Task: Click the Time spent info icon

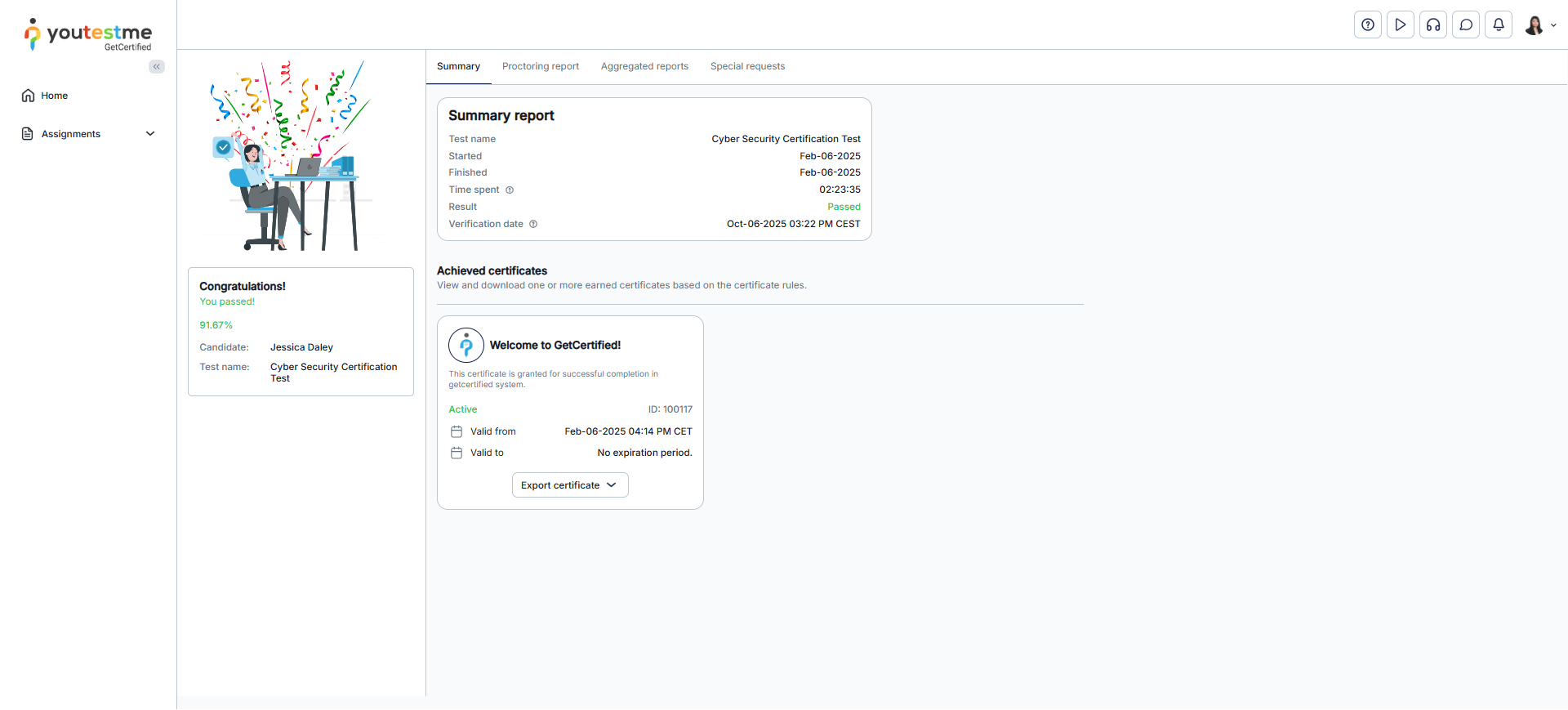Action: (x=510, y=190)
